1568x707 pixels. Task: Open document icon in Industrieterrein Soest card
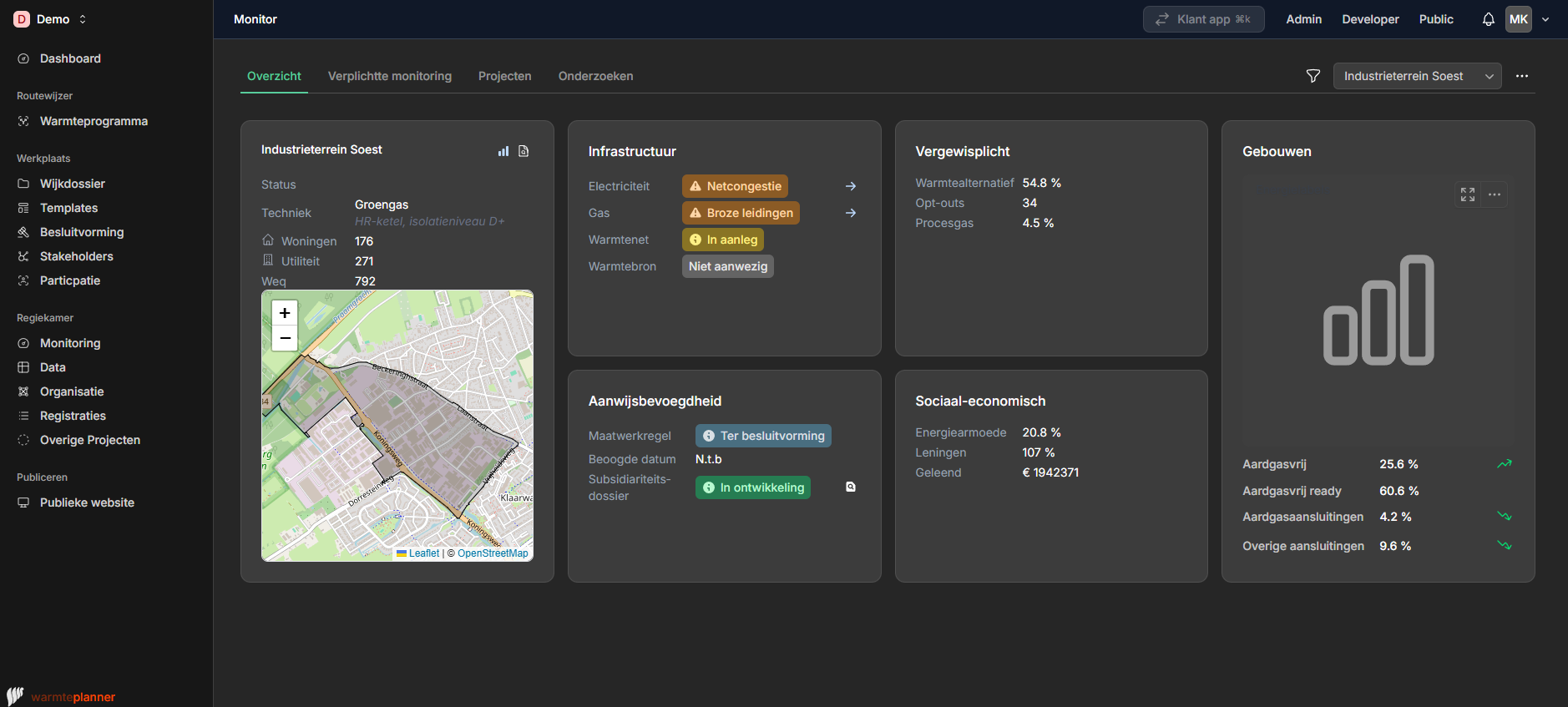click(x=524, y=151)
